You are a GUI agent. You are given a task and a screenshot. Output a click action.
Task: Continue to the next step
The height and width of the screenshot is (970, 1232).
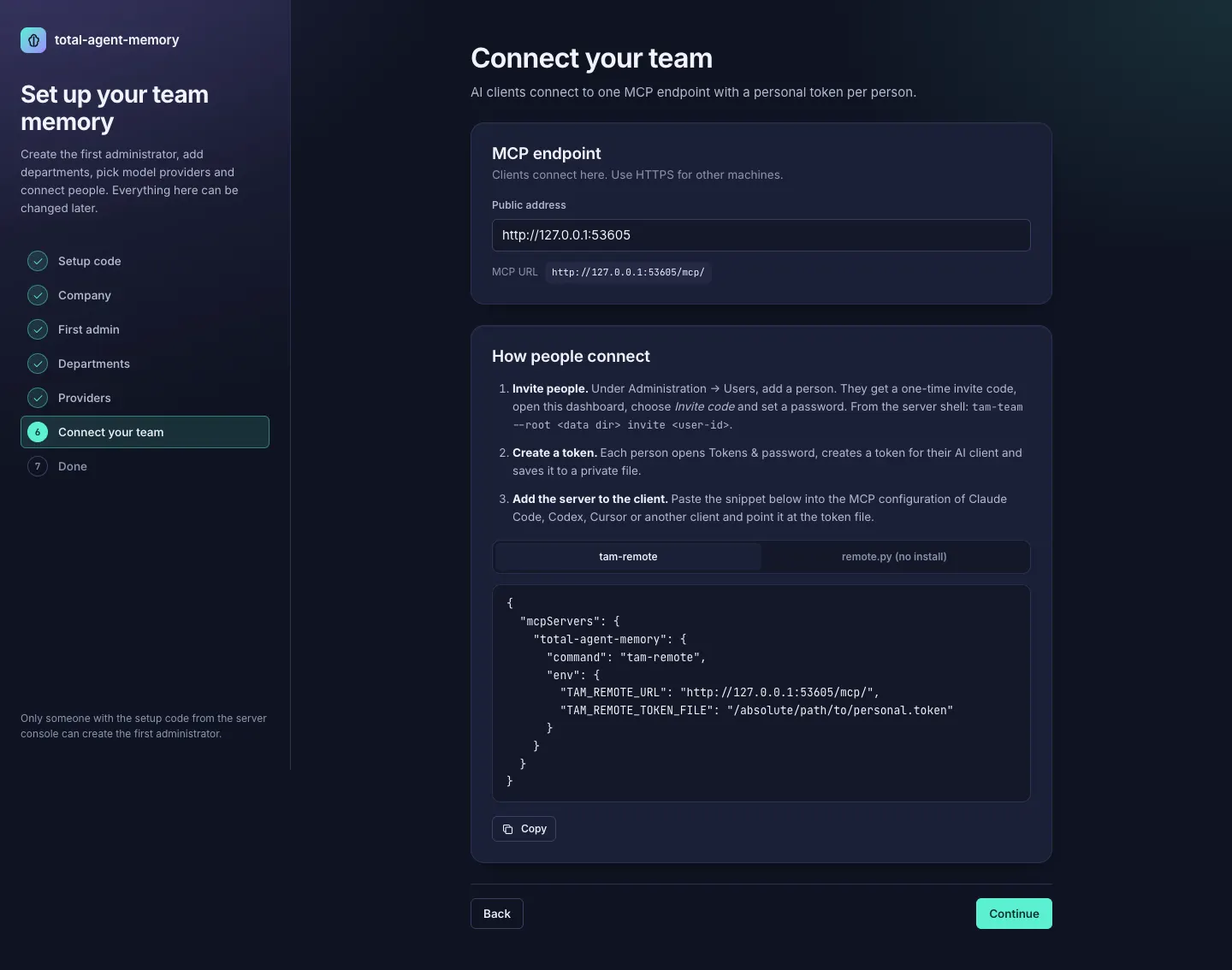point(1014,914)
